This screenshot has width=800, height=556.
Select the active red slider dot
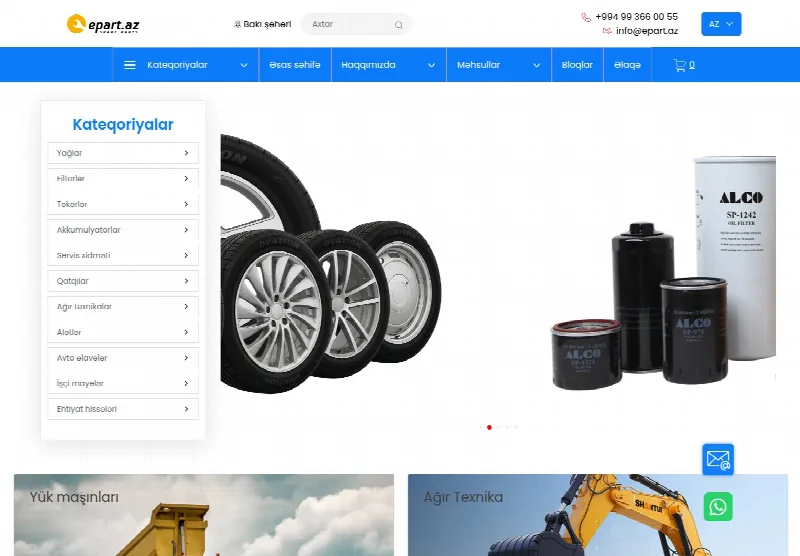click(x=489, y=427)
